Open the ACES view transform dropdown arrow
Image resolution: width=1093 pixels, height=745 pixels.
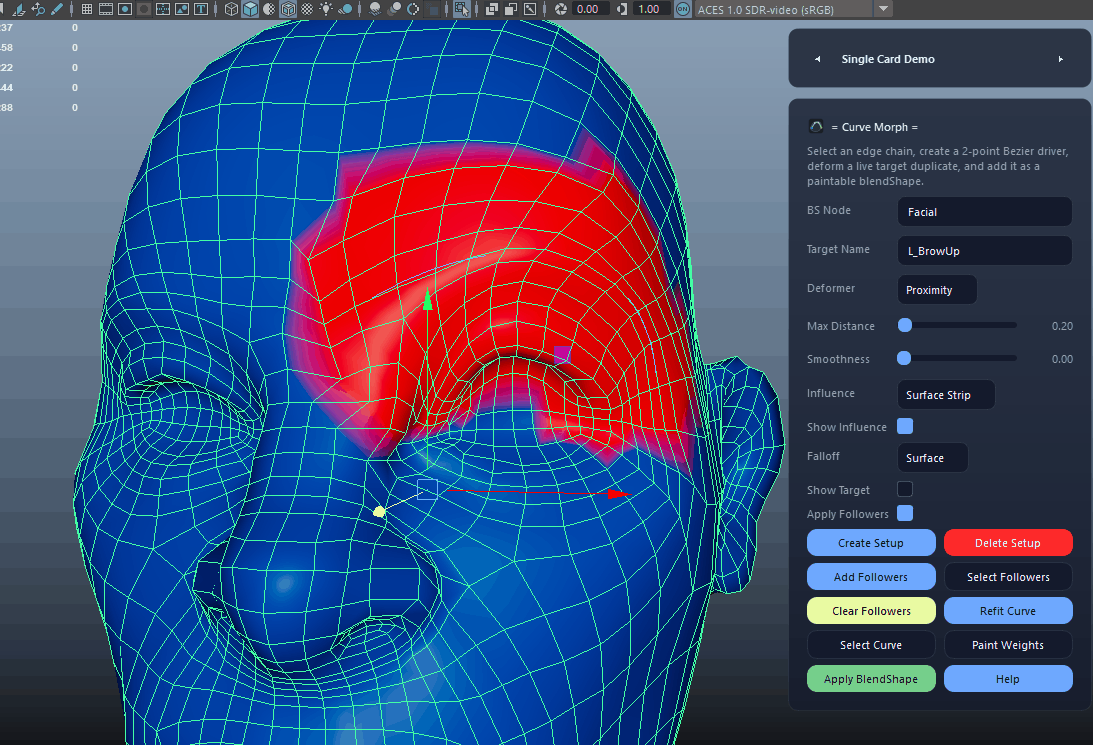coord(883,9)
